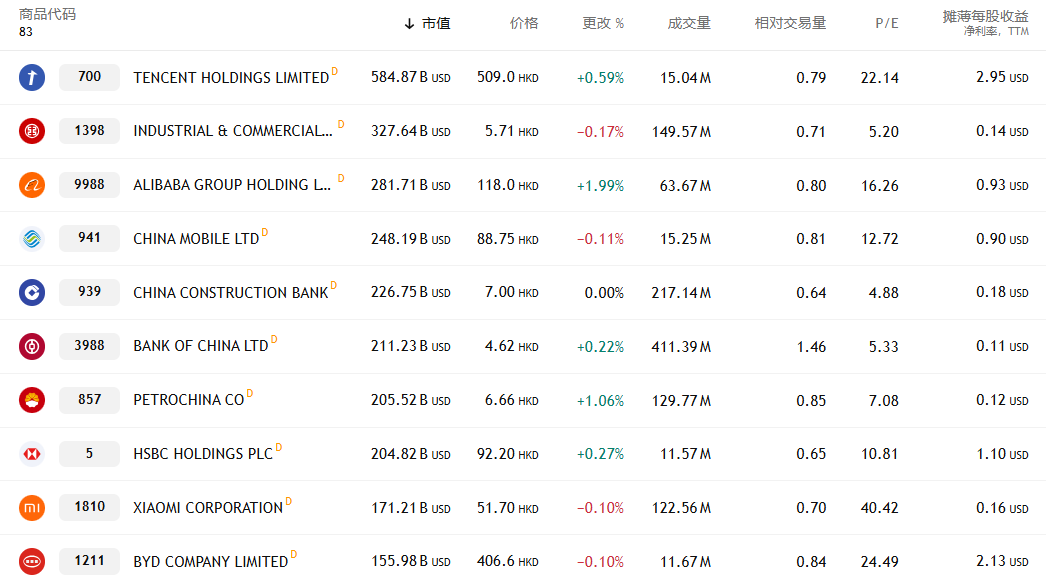Screen dimensions: 1046x582
Task: Click the D badge after HSBC HOLDINGS
Action: (279, 447)
